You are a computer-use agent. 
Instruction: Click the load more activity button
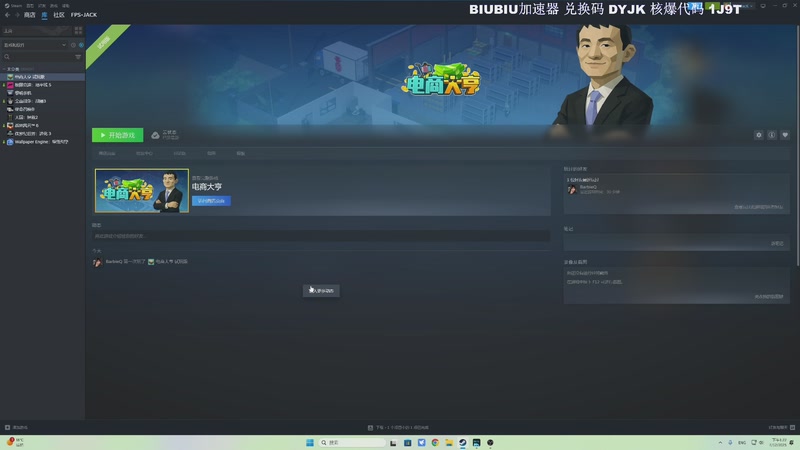321,290
